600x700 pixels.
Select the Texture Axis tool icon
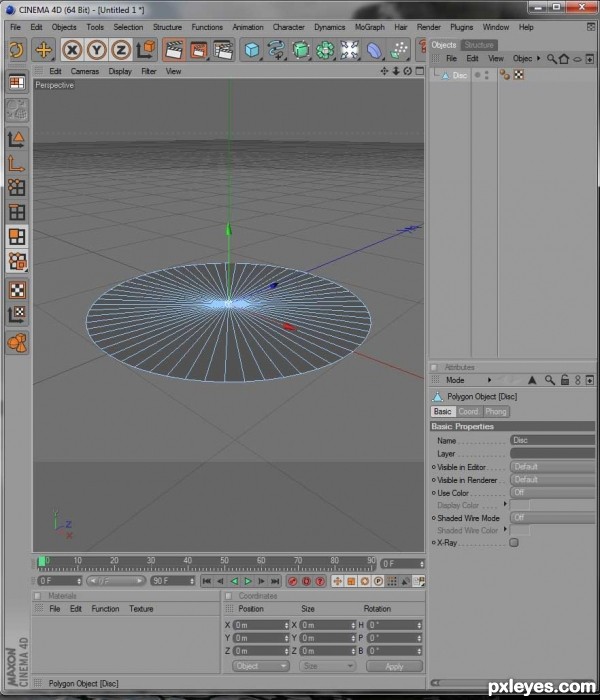coord(17,314)
